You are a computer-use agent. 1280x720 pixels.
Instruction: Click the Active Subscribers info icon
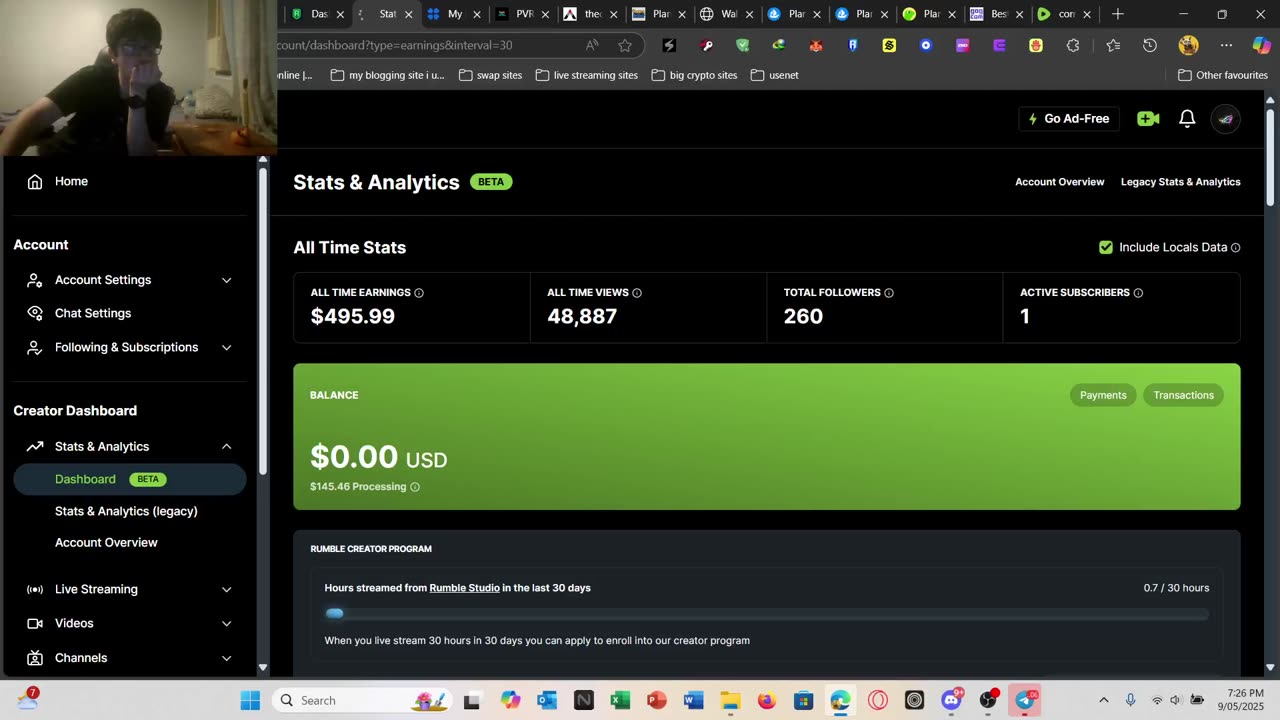1138,293
